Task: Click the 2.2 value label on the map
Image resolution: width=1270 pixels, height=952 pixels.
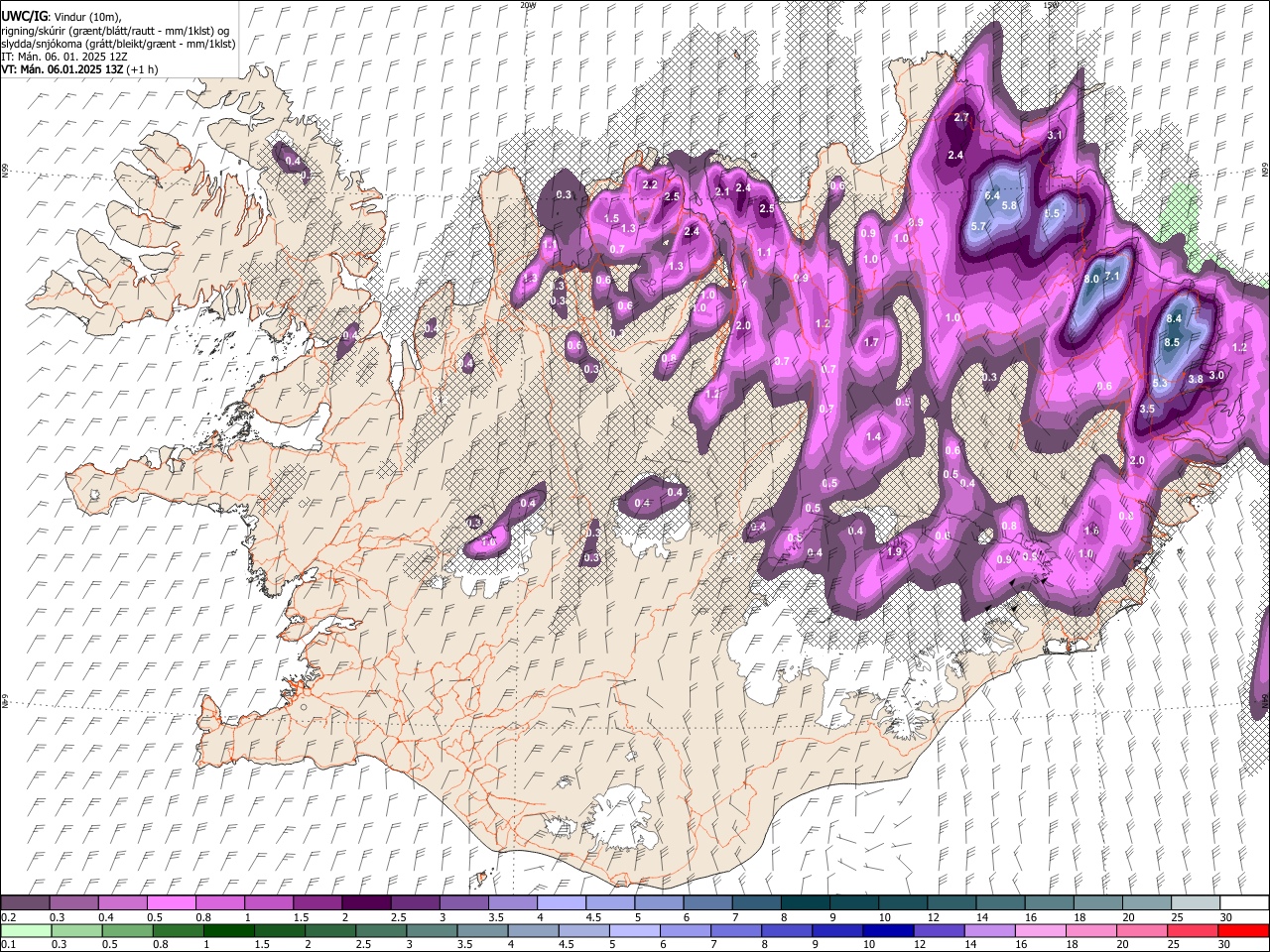Action: (651, 184)
